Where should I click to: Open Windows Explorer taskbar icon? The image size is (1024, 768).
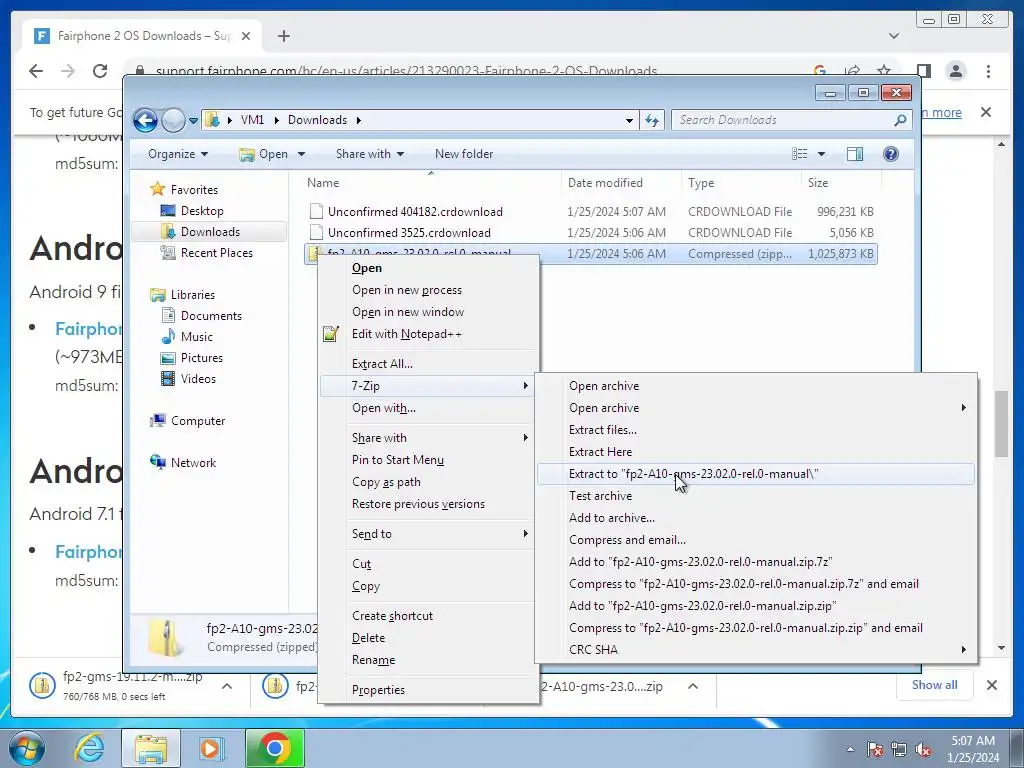[151, 748]
